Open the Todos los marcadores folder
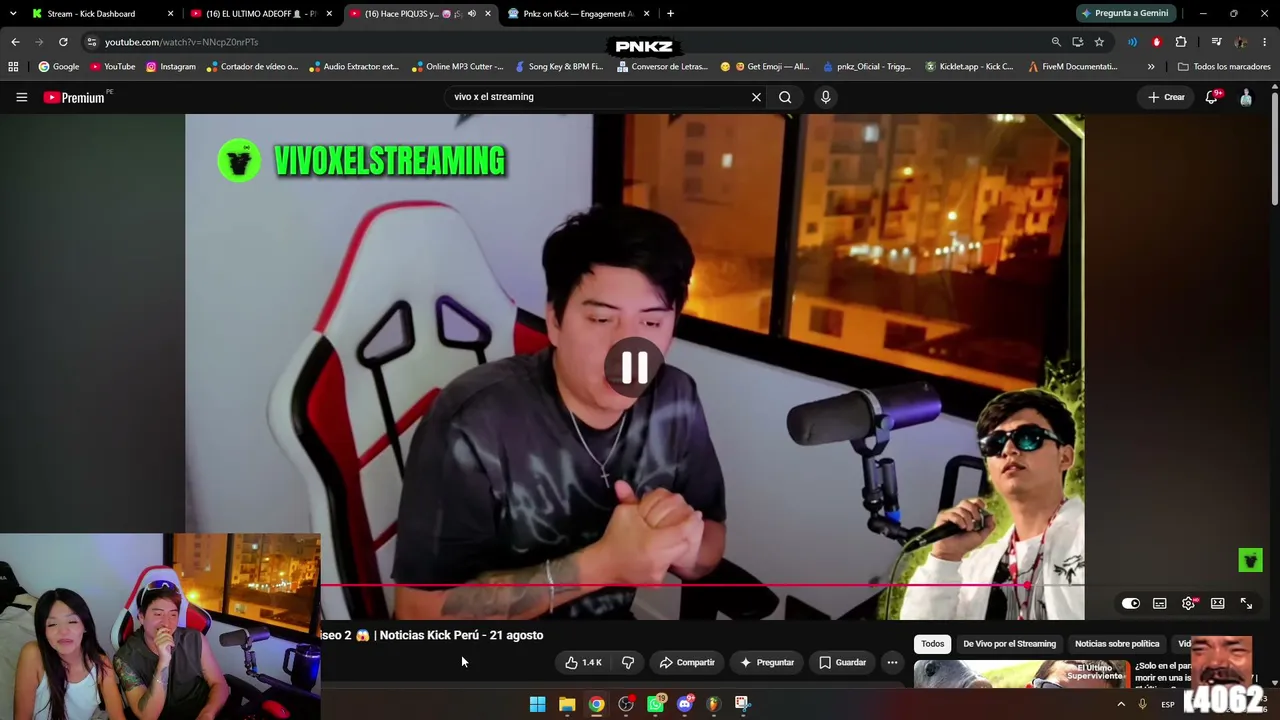The height and width of the screenshot is (720, 1280). [1224, 67]
